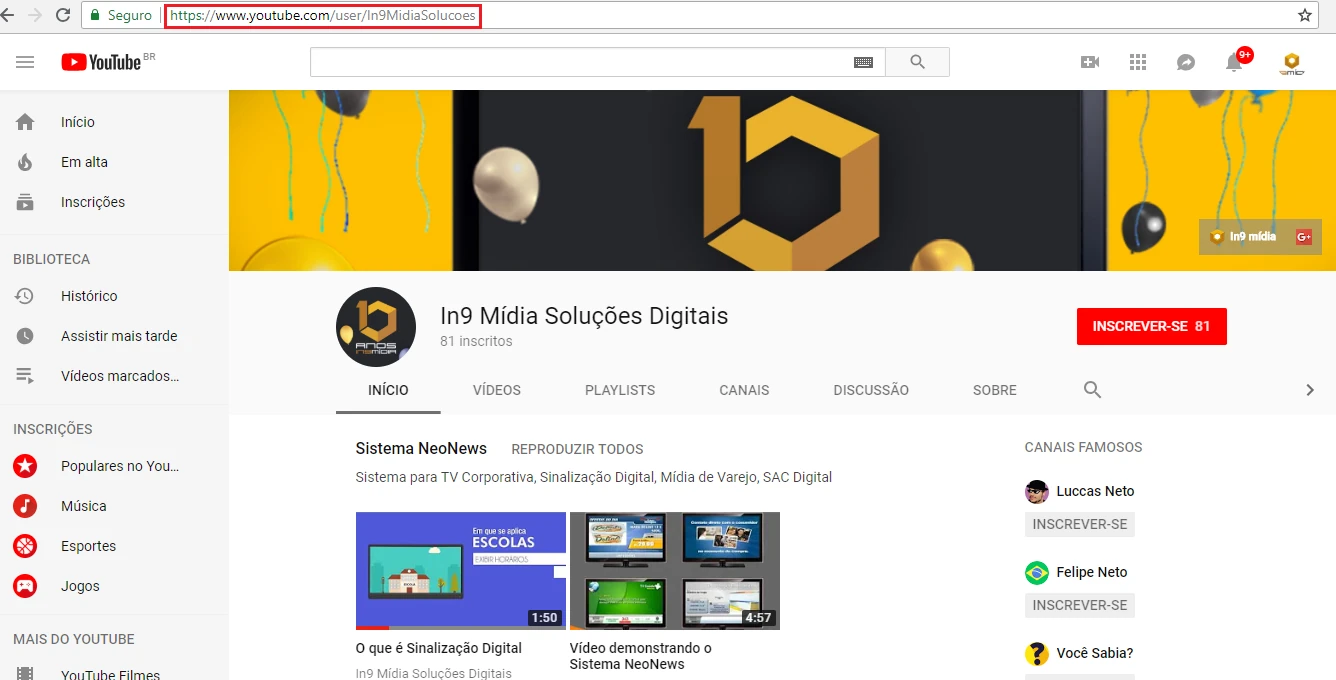This screenshot has height=680, width=1336.
Task: Click the Vídeos marcados playlist icon
Action: (x=25, y=376)
